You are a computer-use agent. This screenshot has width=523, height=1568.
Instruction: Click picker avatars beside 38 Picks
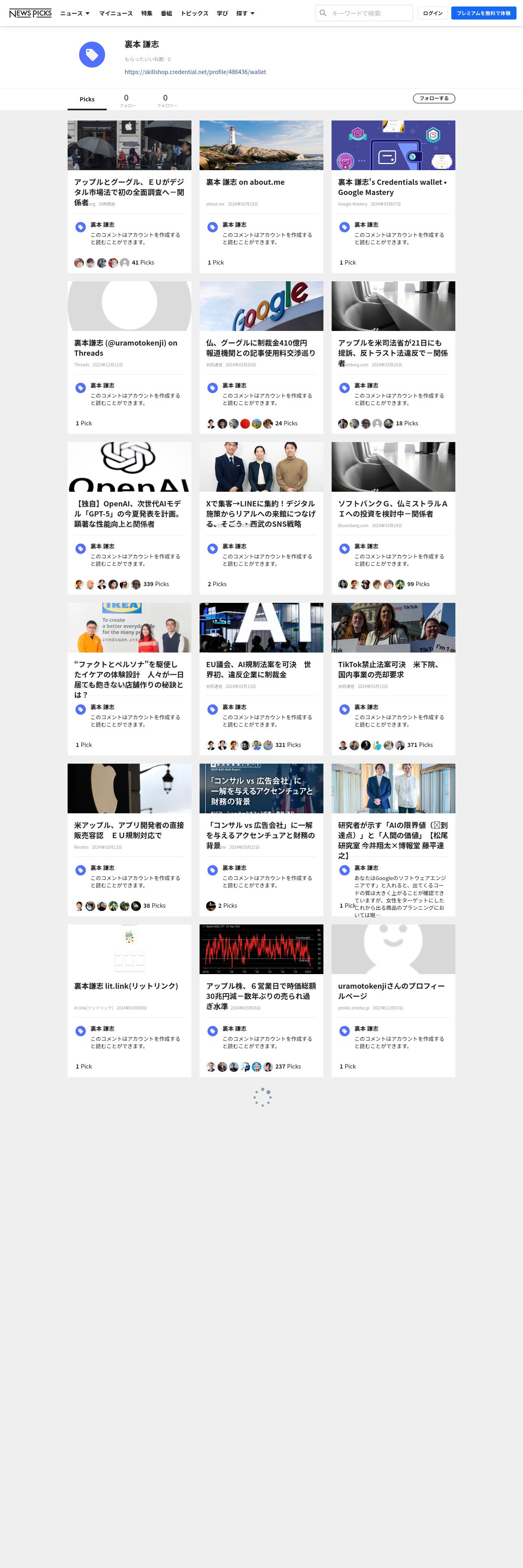[107, 906]
